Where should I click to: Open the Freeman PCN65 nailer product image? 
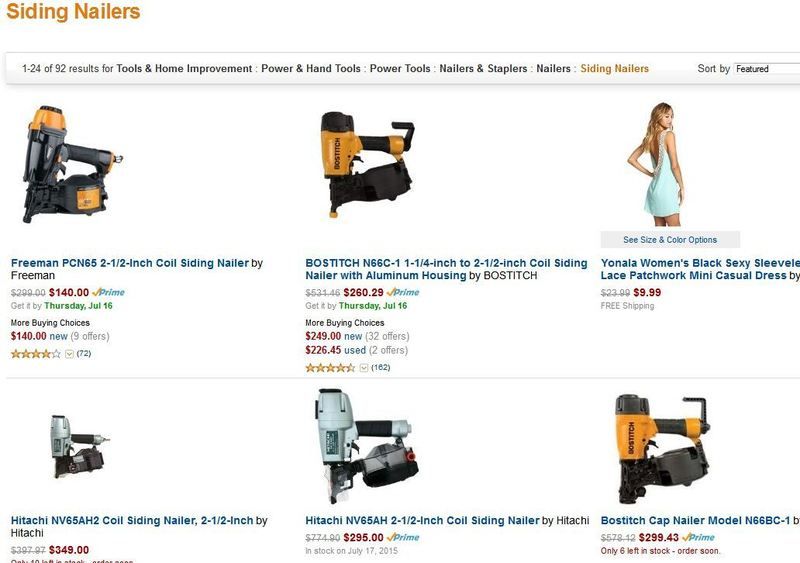pyautogui.click(x=71, y=164)
